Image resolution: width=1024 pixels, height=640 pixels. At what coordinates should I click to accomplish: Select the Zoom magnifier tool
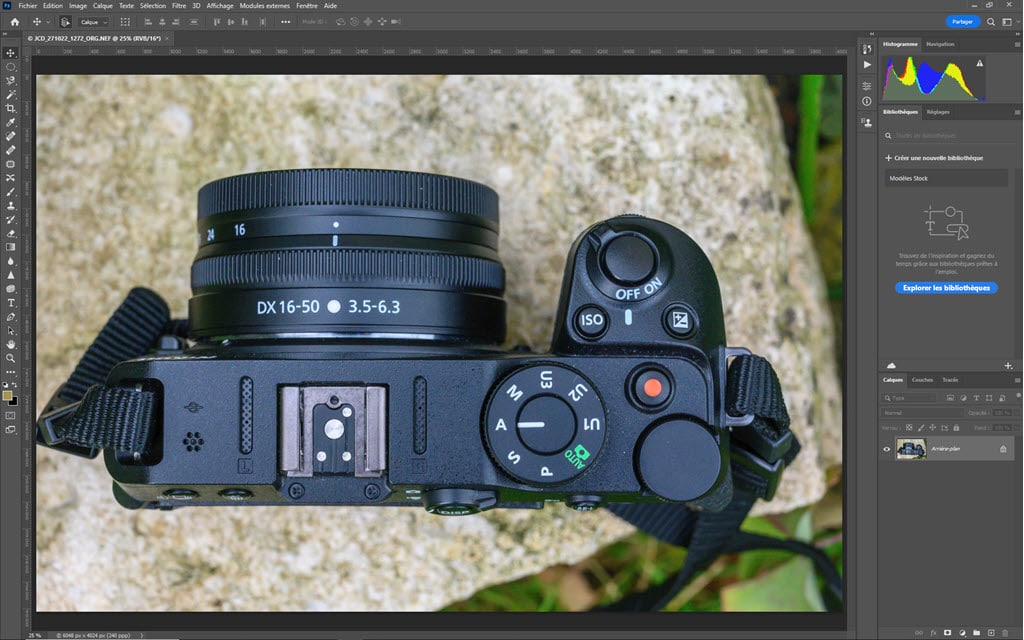click(x=11, y=359)
